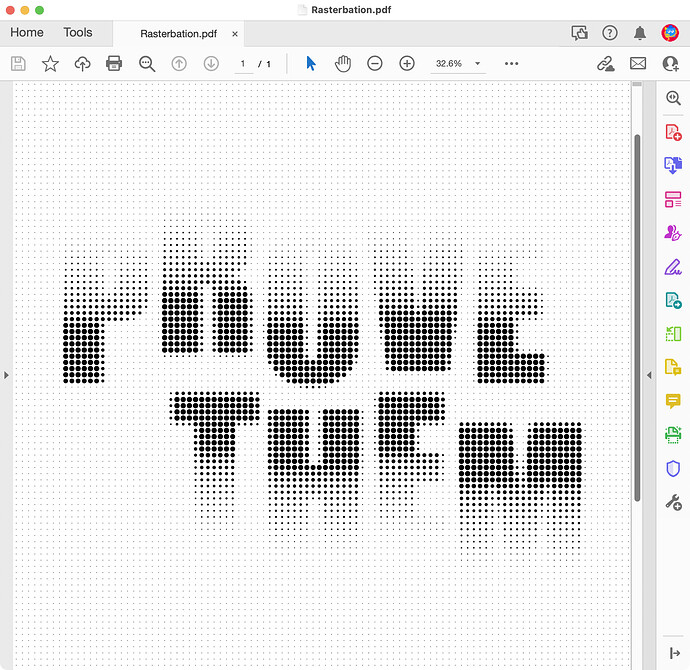This screenshot has width=690, height=670.
Task: Invite people with add-user icon
Action: (671, 64)
